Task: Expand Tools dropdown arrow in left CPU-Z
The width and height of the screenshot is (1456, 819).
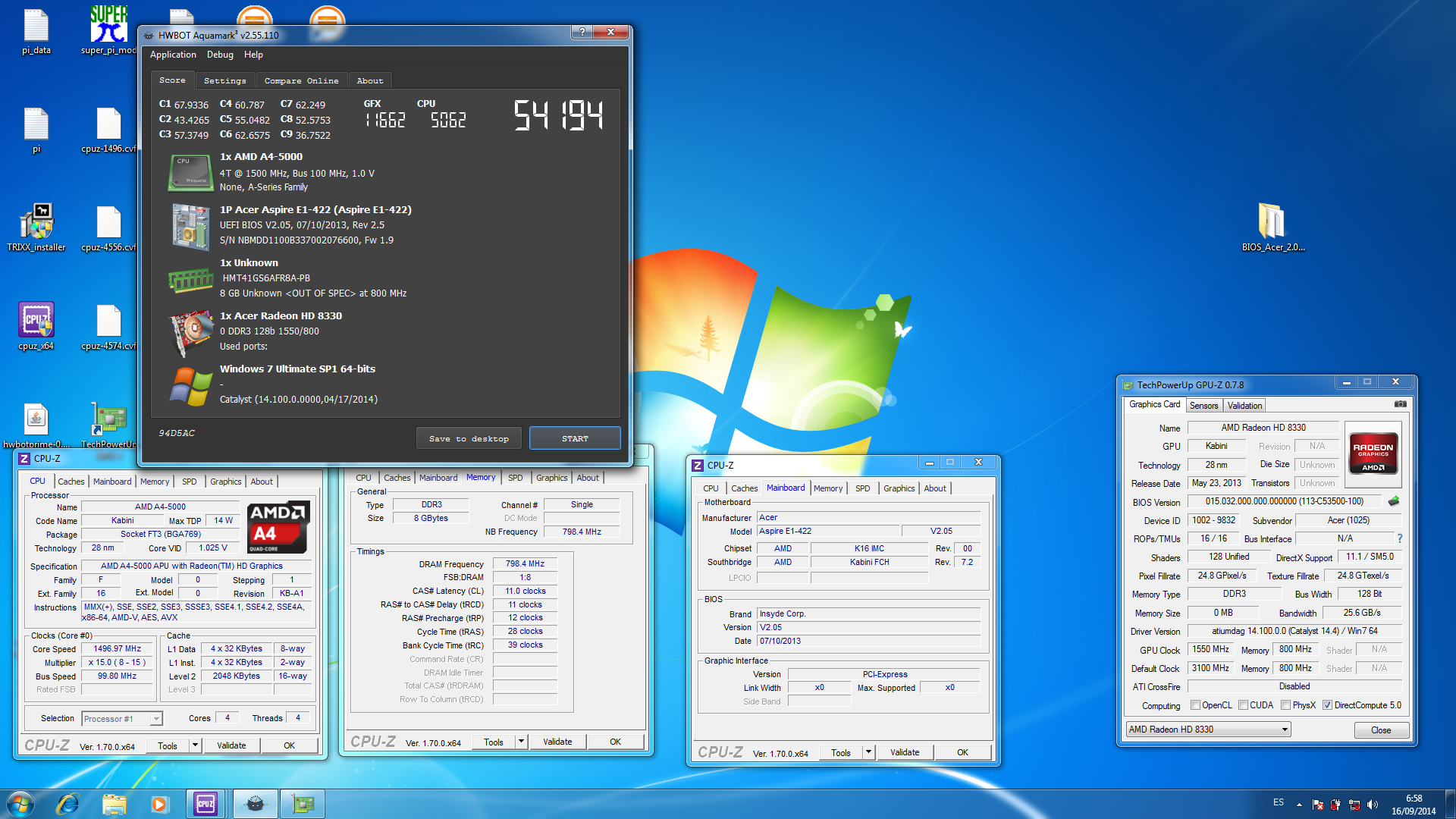Action: pyautogui.click(x=194, y=745)
